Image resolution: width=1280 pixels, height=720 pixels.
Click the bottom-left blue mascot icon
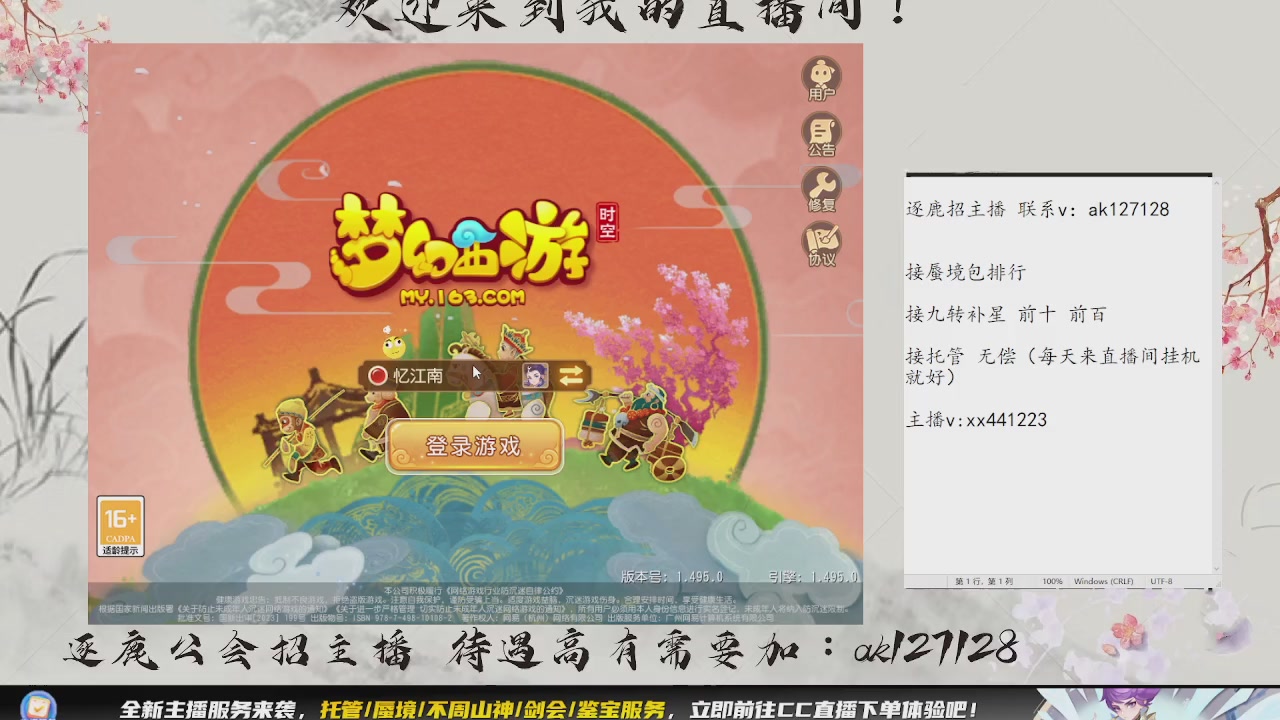[38, 705]
